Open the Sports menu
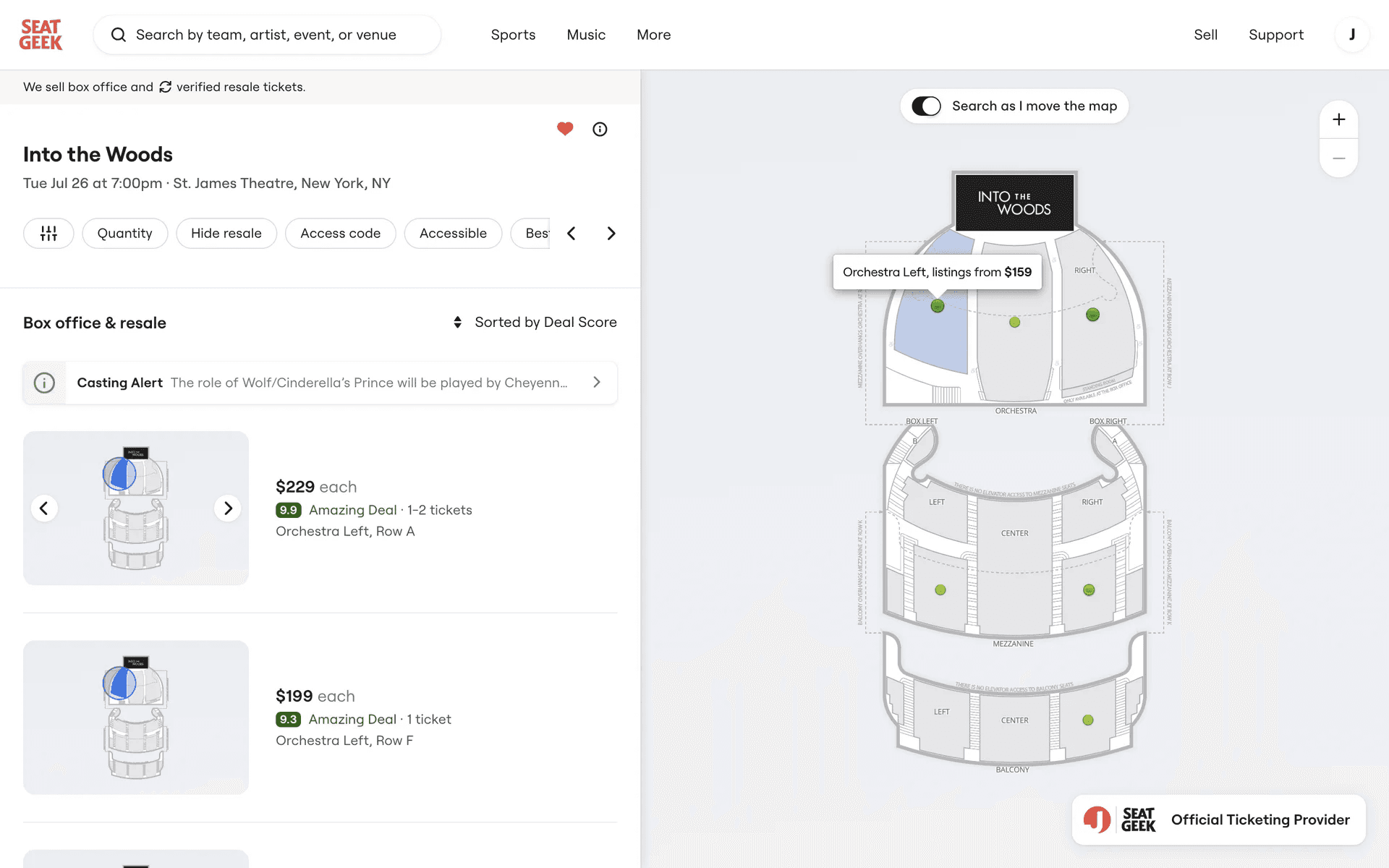This screenshot has height=868, width=1389. click(513, 35)
